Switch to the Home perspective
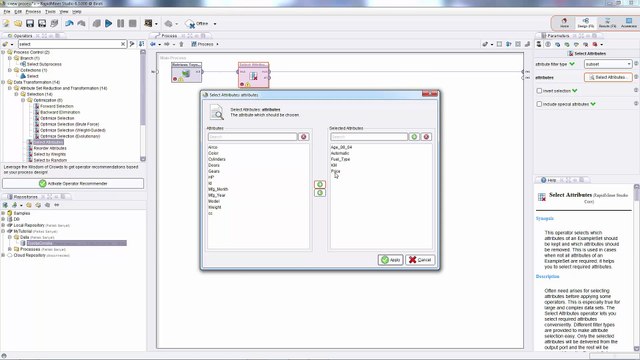 (x=564, y=23)
